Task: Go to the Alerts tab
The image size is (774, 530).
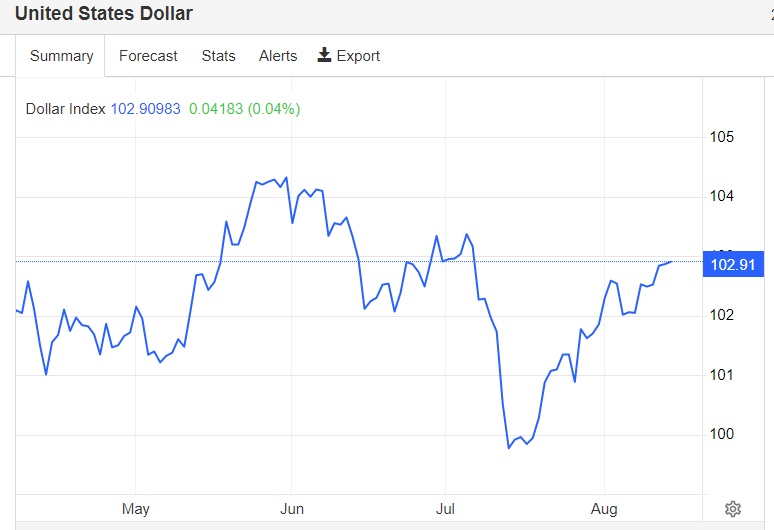Action: (x=278, y=56)
